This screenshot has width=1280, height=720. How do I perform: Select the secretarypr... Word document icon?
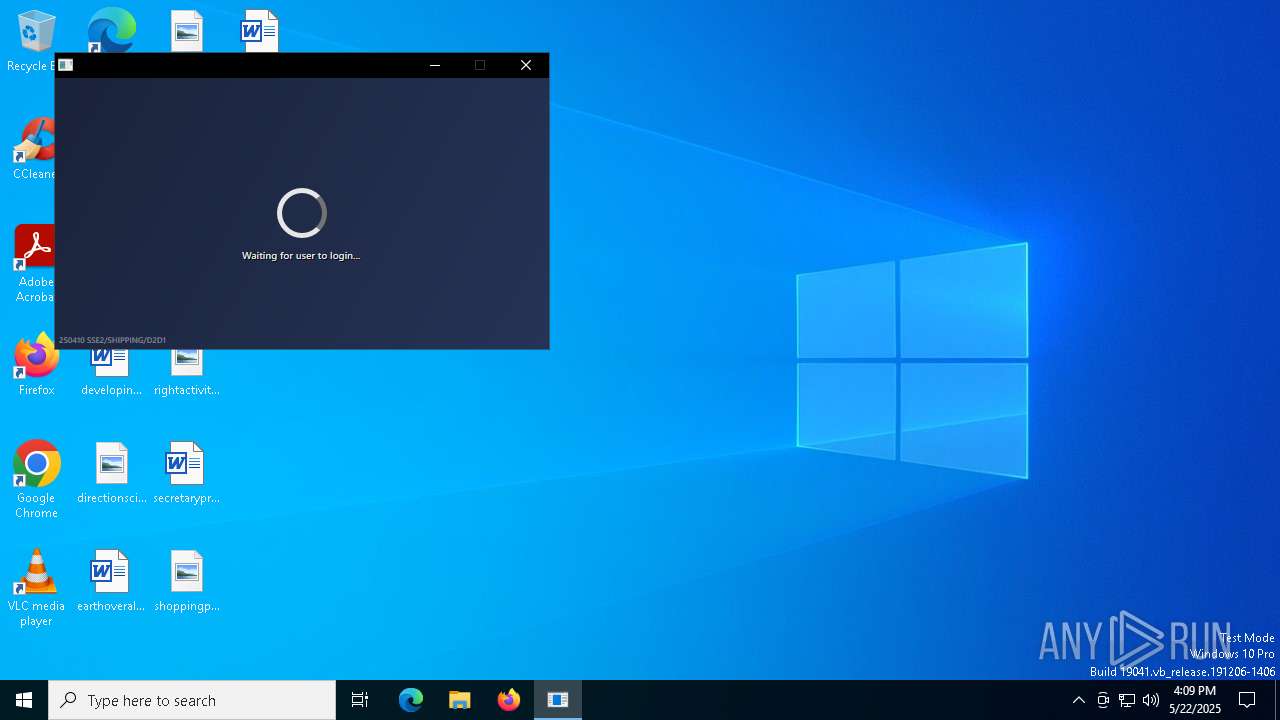pyautogui.click(x=186, y=474)
